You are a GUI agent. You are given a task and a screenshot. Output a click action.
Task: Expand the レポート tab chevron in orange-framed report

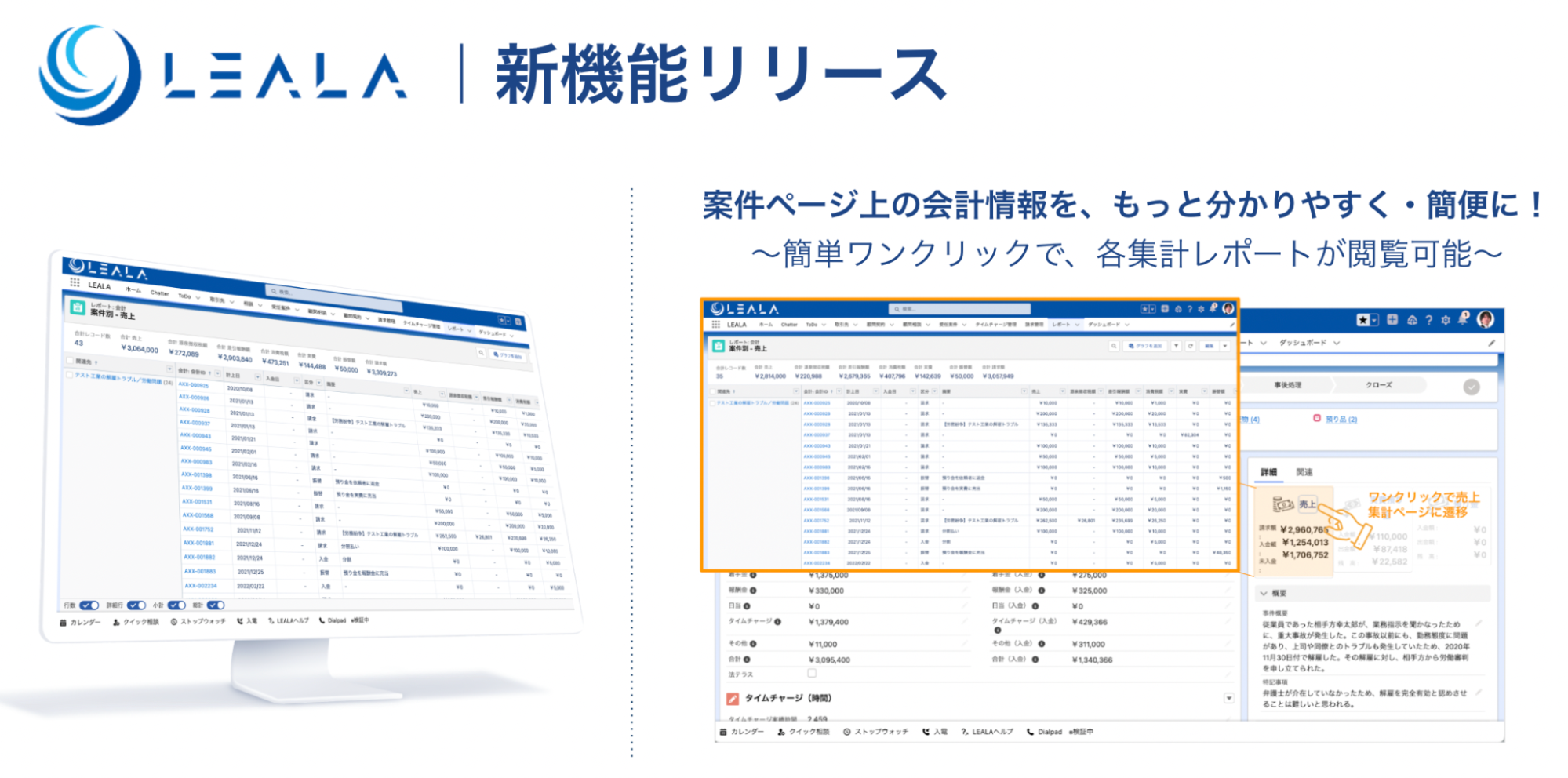coord(1078,325)
